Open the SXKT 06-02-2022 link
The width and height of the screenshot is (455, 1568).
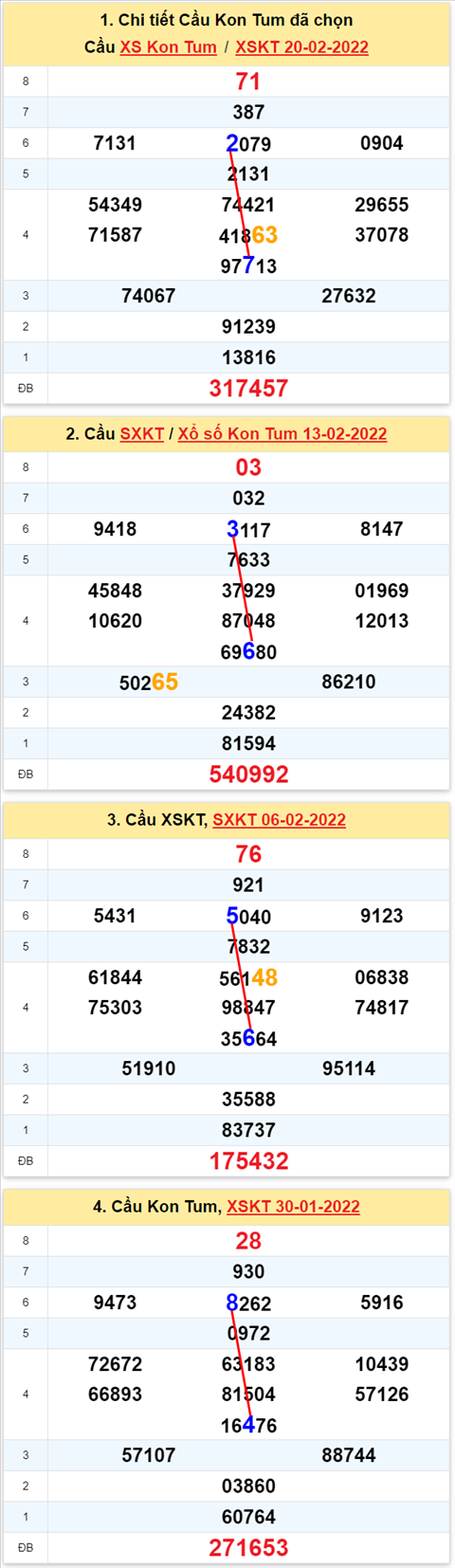pos(279,819)
